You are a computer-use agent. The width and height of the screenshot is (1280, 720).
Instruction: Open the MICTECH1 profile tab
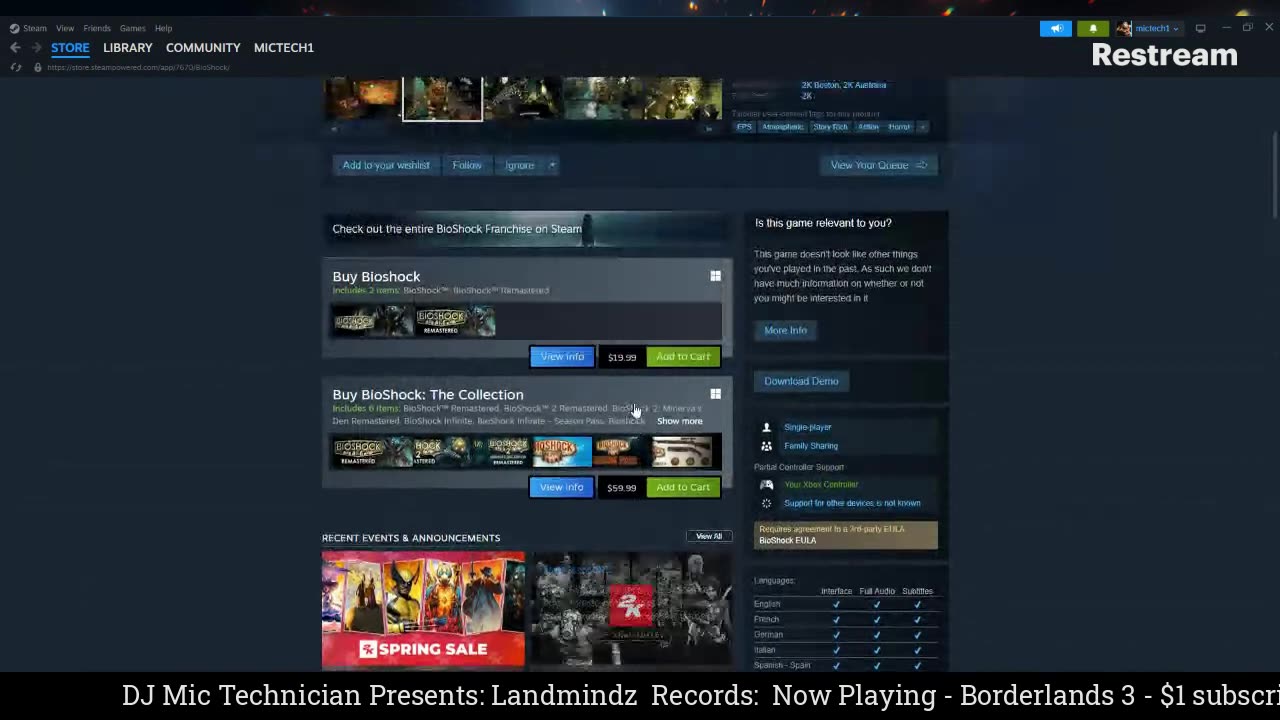click(284, 47)
